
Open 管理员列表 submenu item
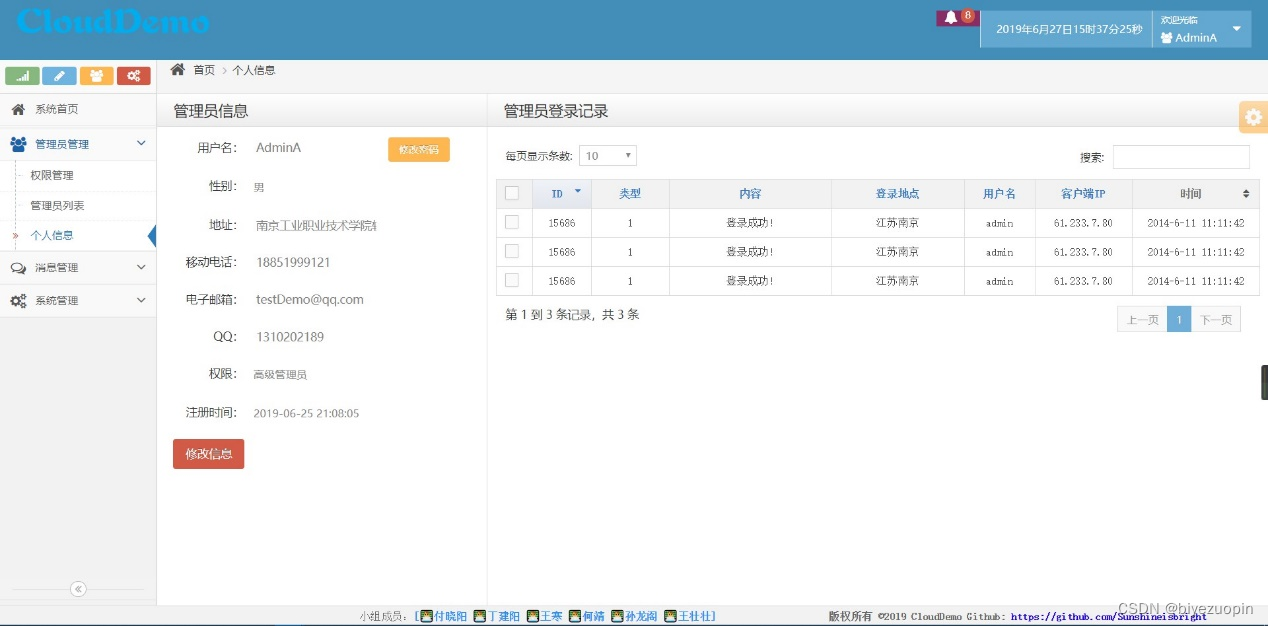tap(78, 205)
